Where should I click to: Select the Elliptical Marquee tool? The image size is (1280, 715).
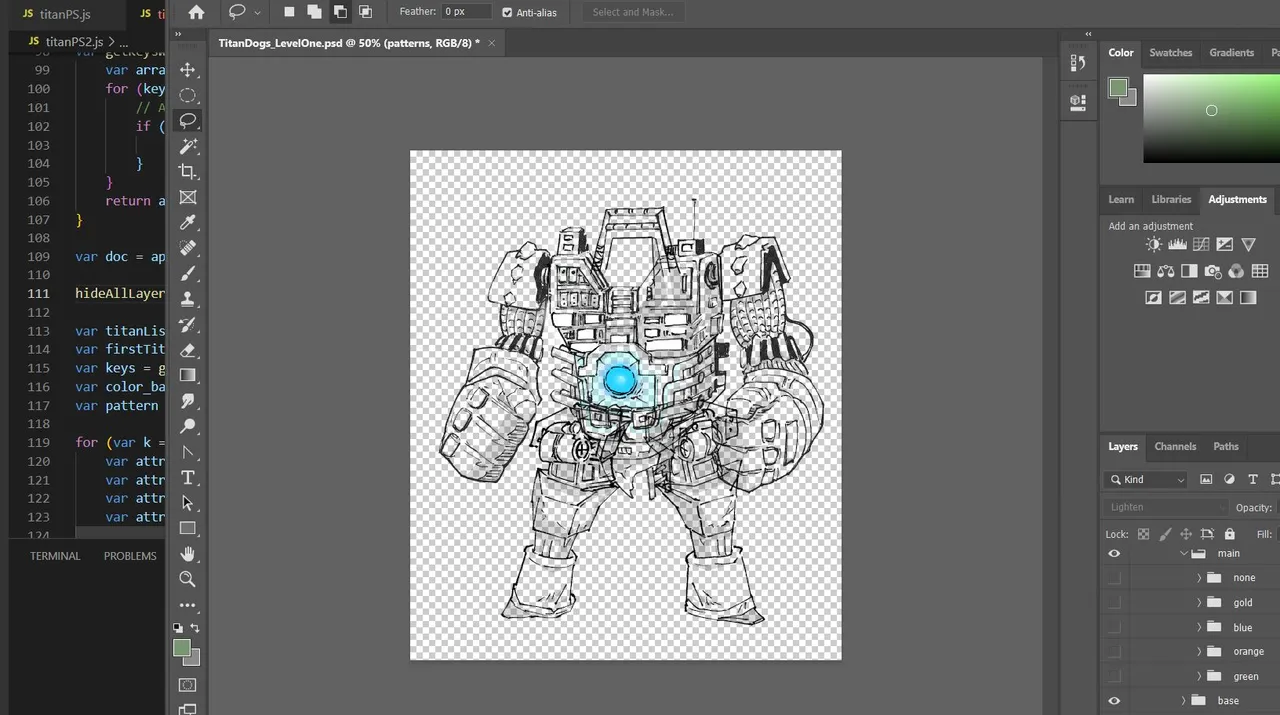[187, 95]
